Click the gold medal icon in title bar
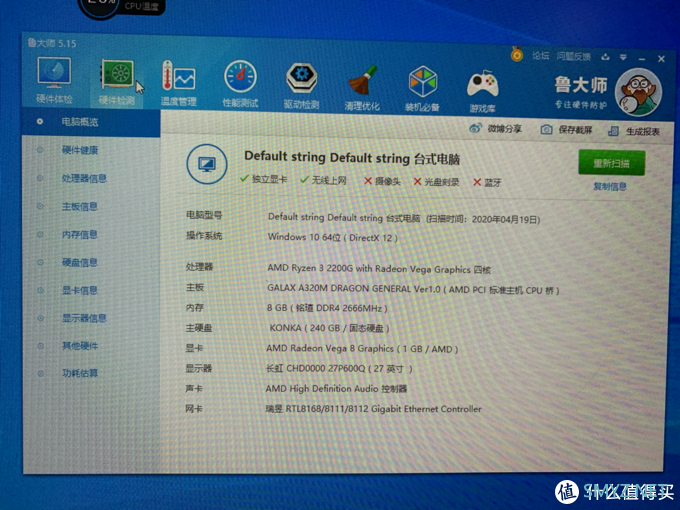The image size is (680, 510). 516,54
